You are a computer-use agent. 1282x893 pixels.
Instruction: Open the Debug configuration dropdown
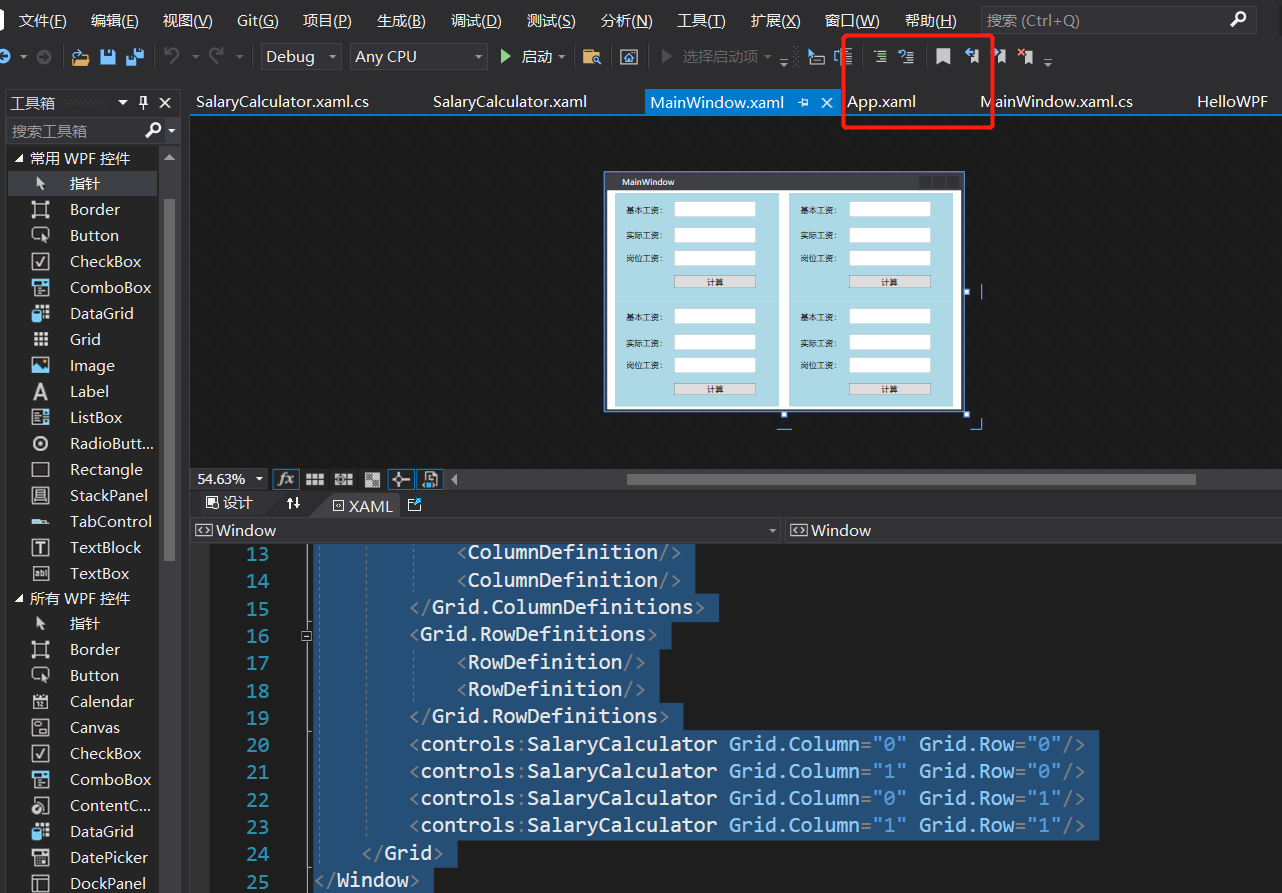tap(301, 57)
